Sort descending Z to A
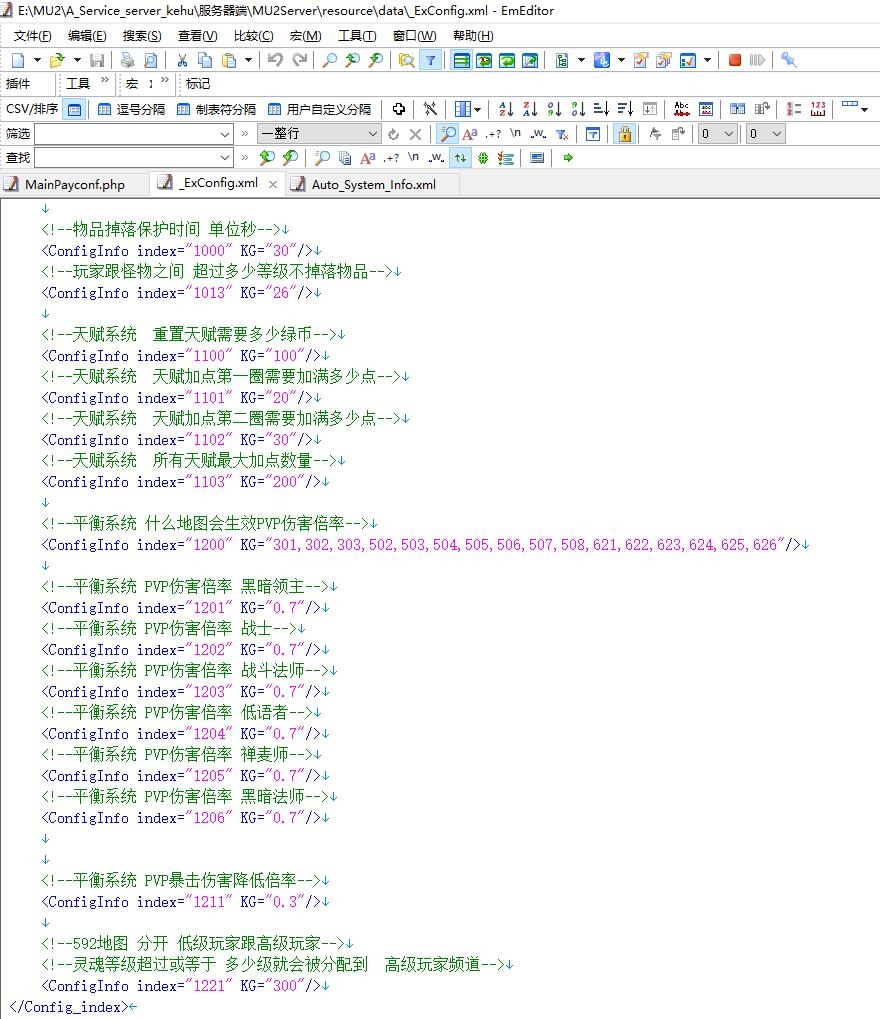 click(x=530, y=109)
